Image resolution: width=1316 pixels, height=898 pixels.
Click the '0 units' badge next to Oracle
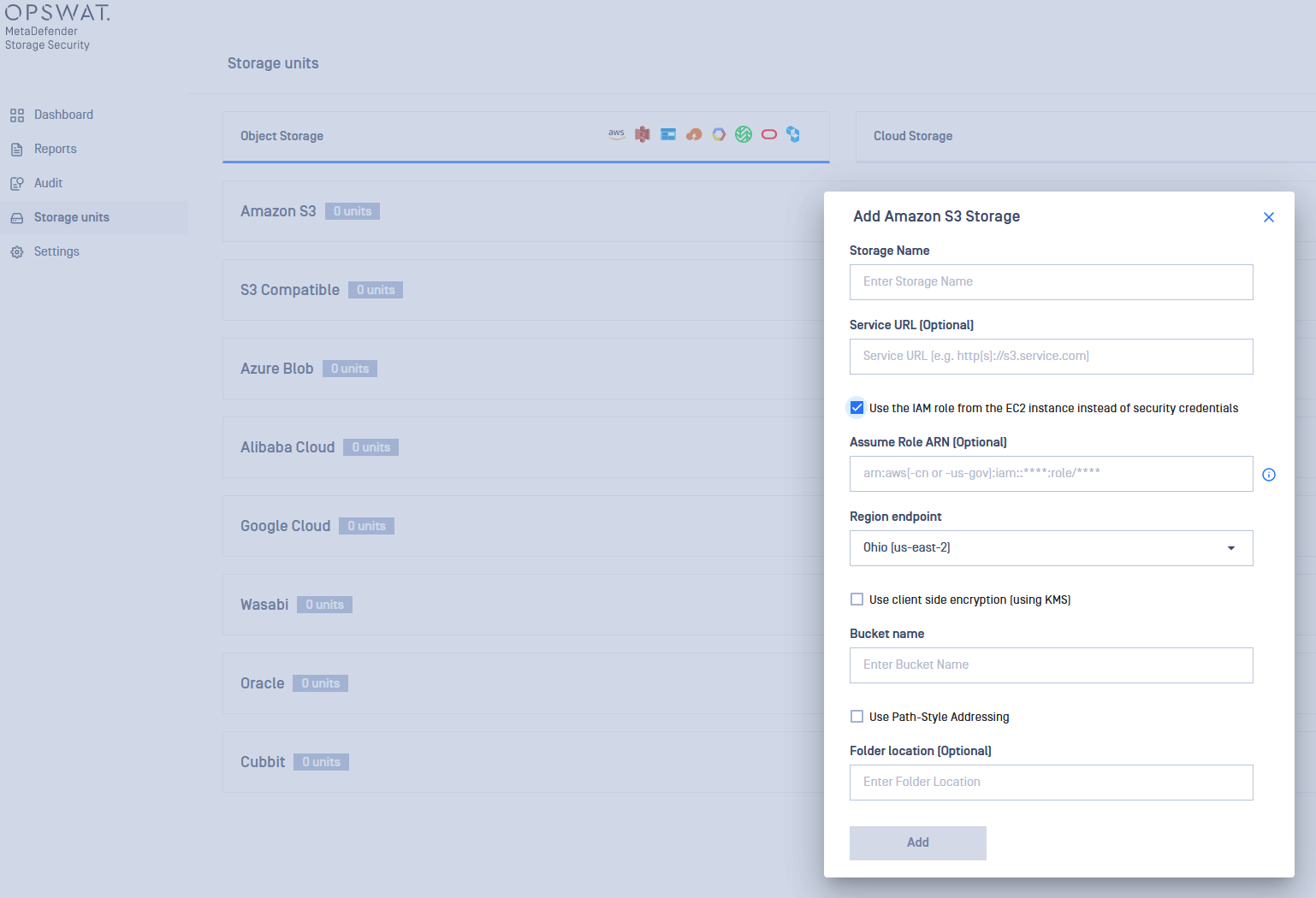pos(320,683)
